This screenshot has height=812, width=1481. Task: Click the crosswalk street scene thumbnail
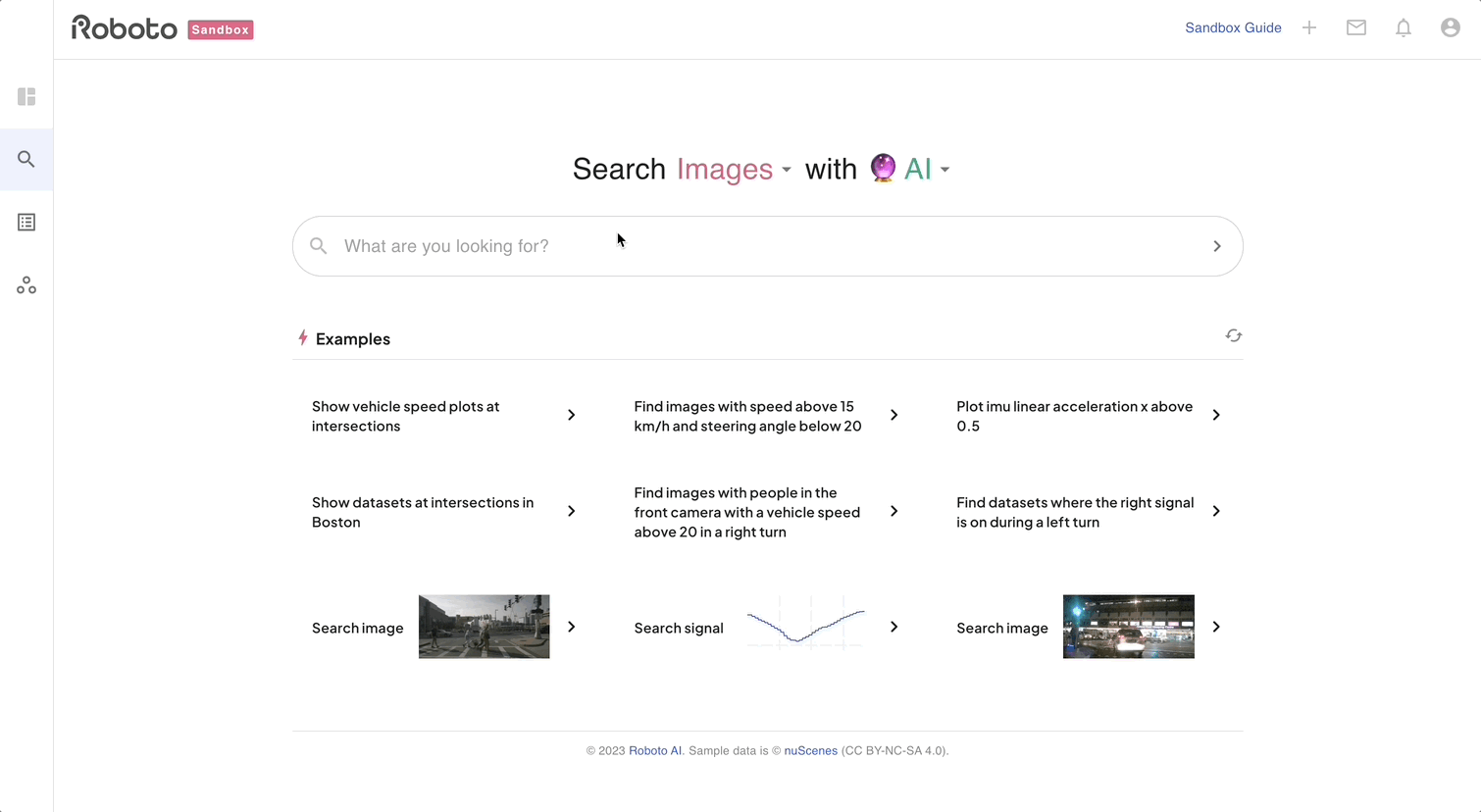tap(484, 627)
